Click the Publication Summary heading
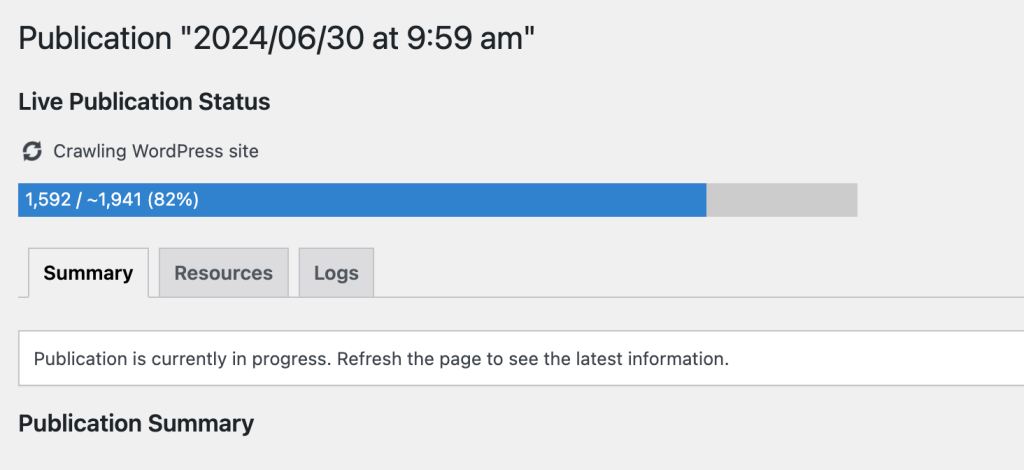Viewport: 1024px width, 470px height. (136, 423)
